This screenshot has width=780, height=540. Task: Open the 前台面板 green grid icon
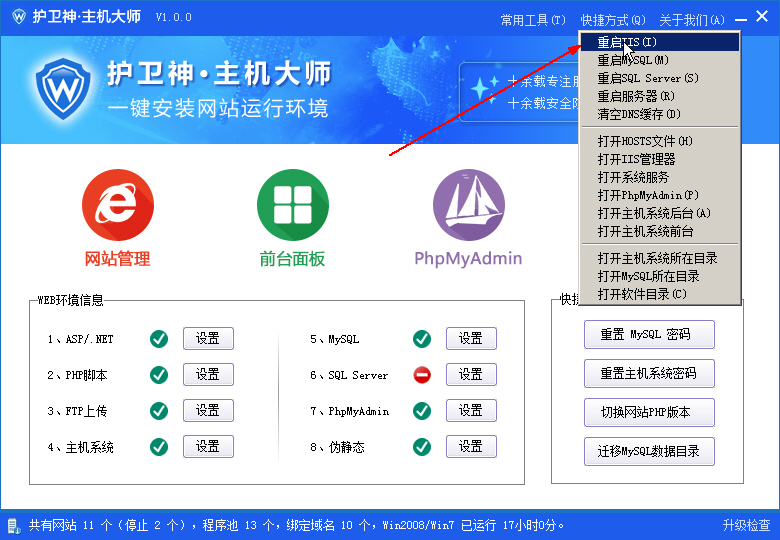pos(292,205)
